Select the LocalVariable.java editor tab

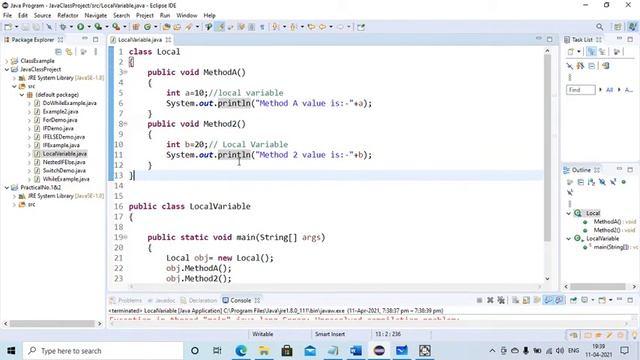[x=140, y=40]
